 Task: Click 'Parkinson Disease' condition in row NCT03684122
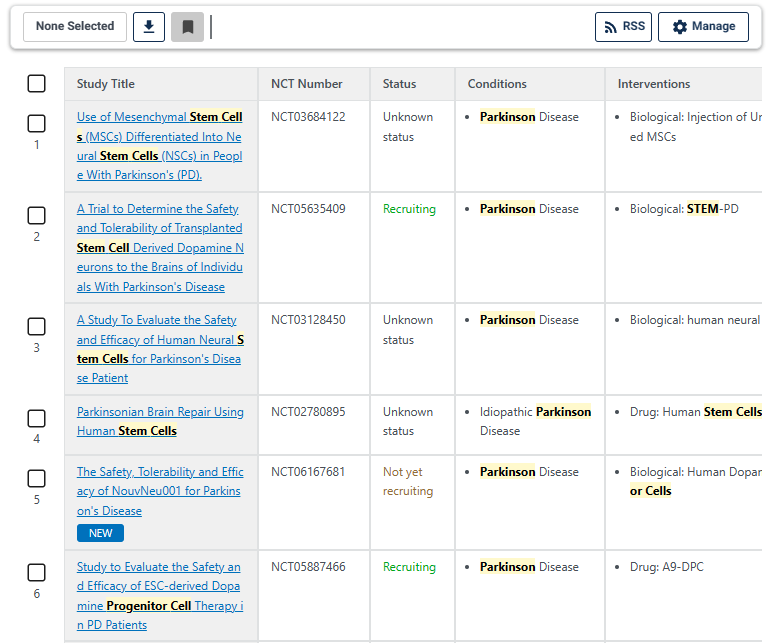point(529,117)
